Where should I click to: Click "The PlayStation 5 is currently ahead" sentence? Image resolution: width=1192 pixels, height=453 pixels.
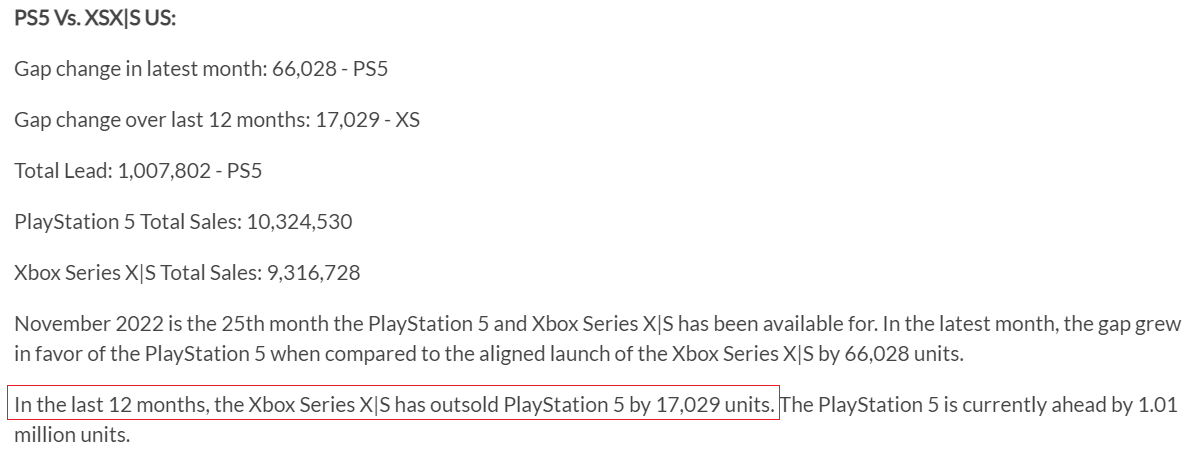coord(918,405)
